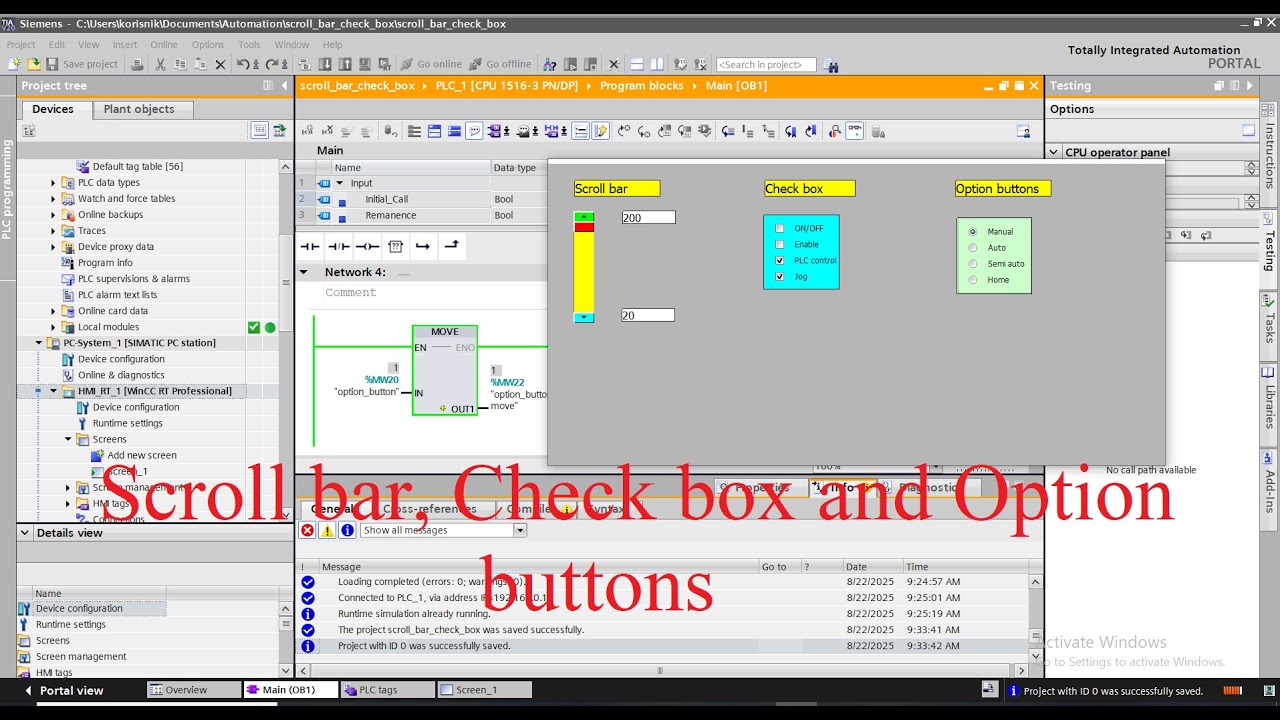Image resolution: width=1280 pixels, height=720 pixels.
Task: Click the Cut scissors icon in toolbar
Action: click(161, 64)
